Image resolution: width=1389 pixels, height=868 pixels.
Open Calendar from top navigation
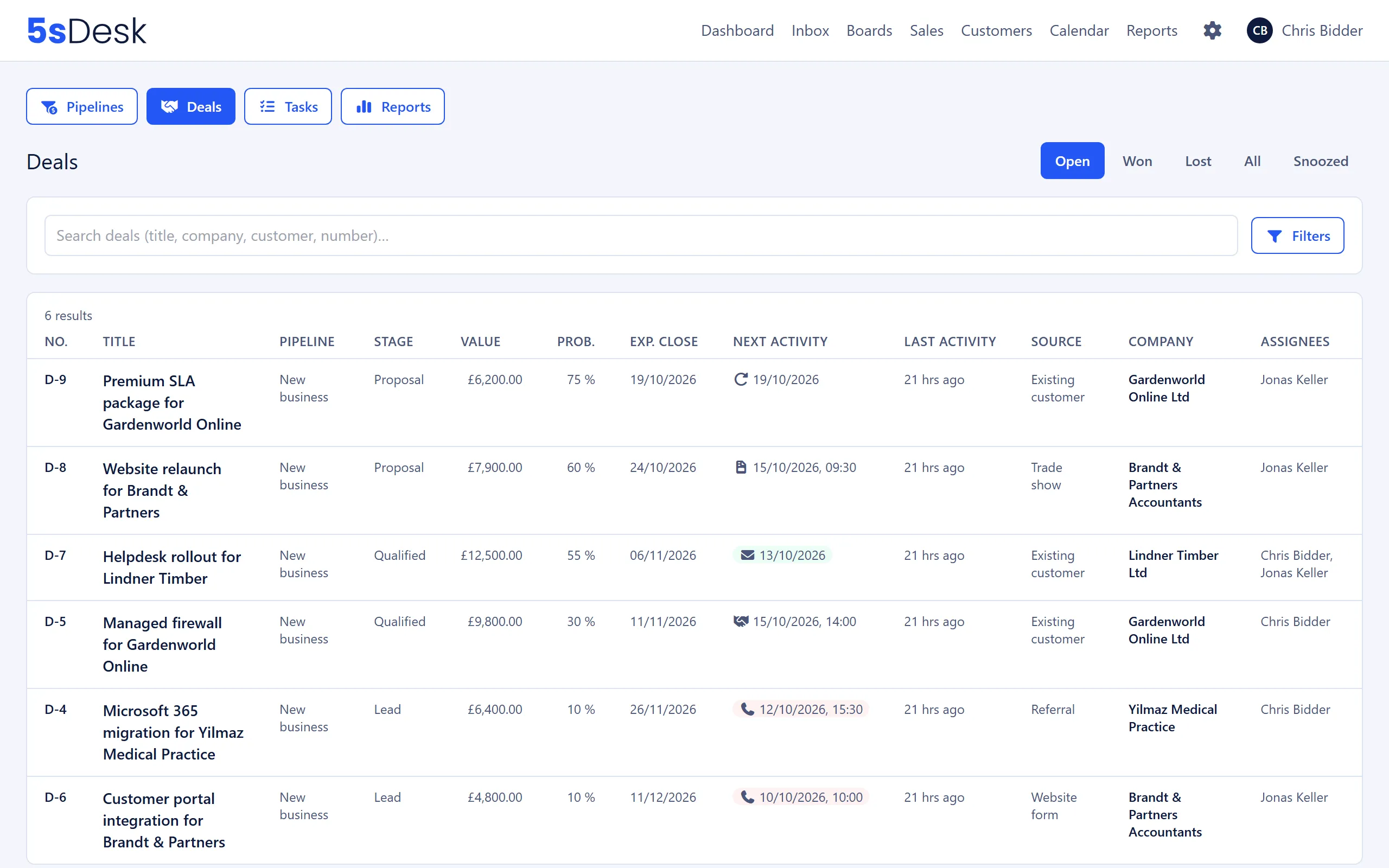(1079, 30)
